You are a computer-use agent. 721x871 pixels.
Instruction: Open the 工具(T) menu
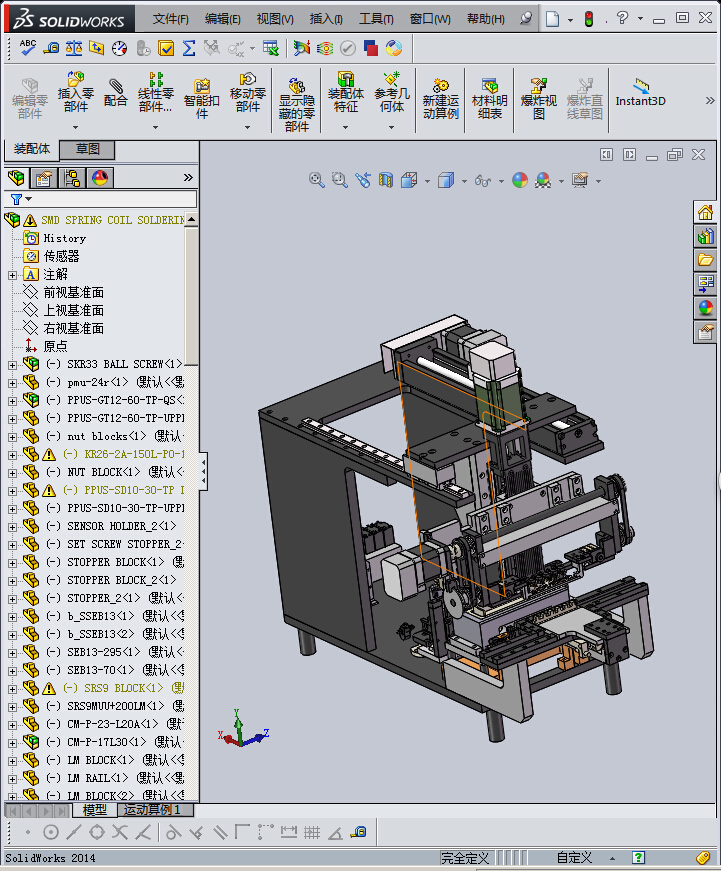pyautogui.click(x=376, y=19)
